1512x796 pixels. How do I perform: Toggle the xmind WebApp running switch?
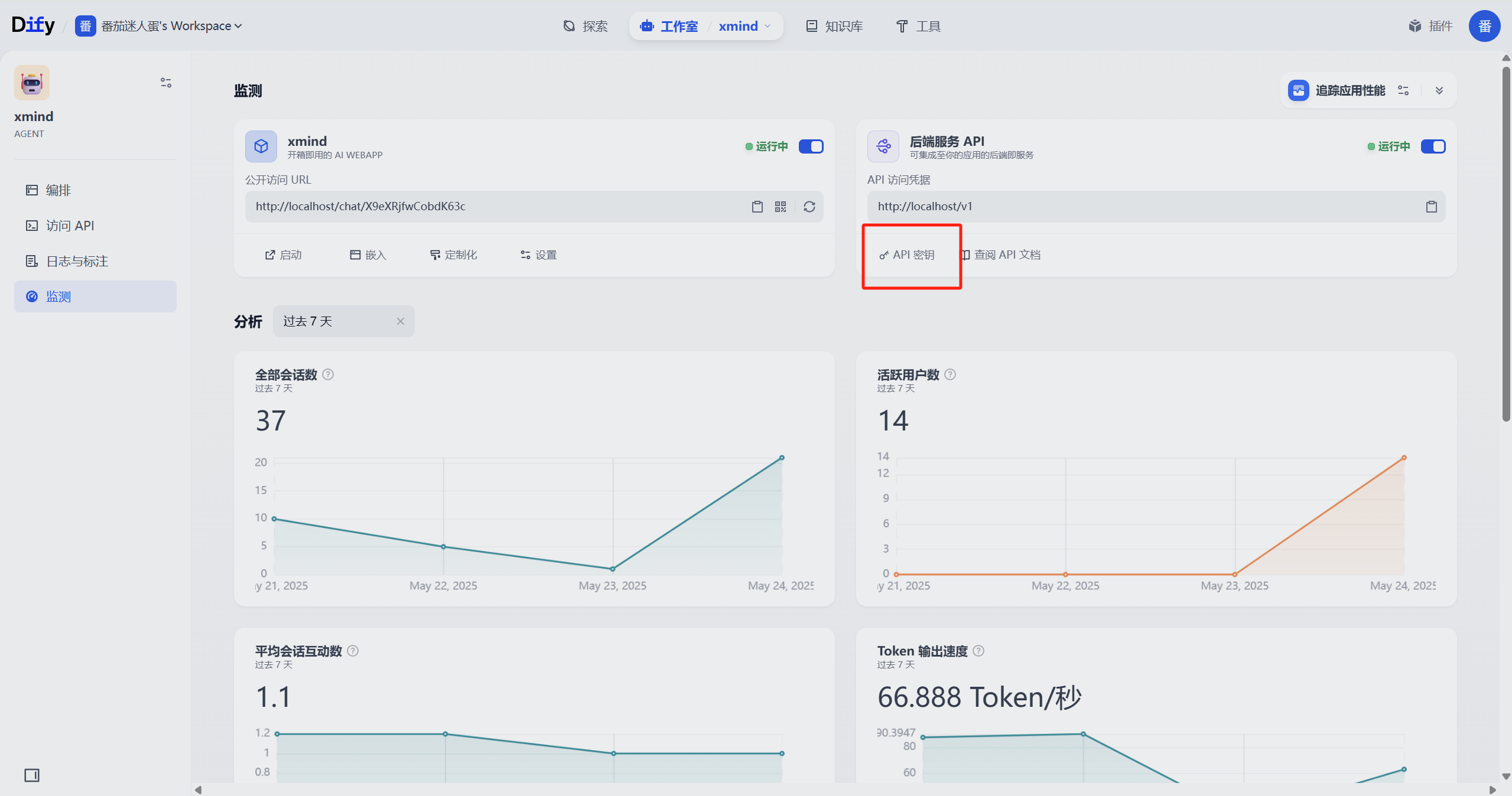(x=811, y=146)
